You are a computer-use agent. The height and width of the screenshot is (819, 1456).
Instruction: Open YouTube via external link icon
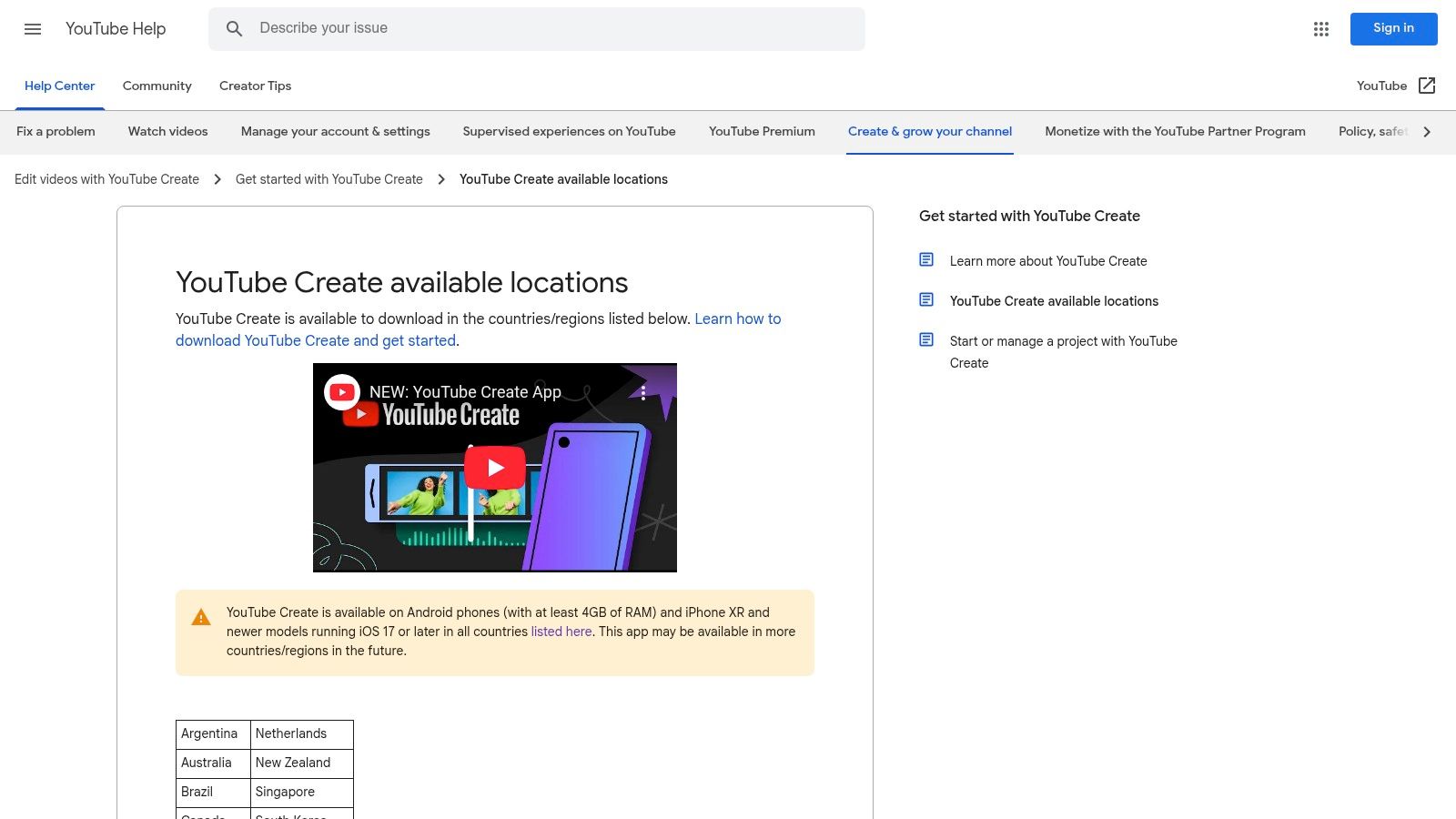click(x=1426, y=86)
